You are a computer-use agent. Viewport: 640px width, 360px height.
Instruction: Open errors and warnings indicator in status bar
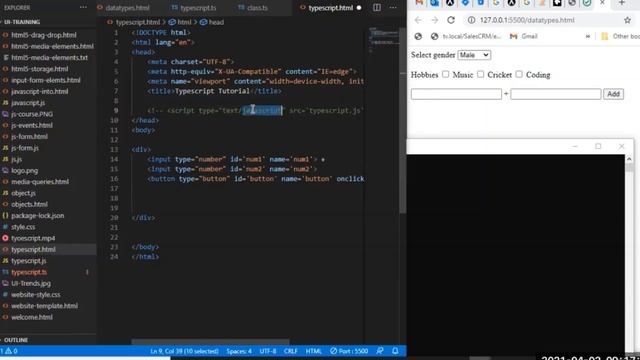pyautogui.click(x=9, y=351)
